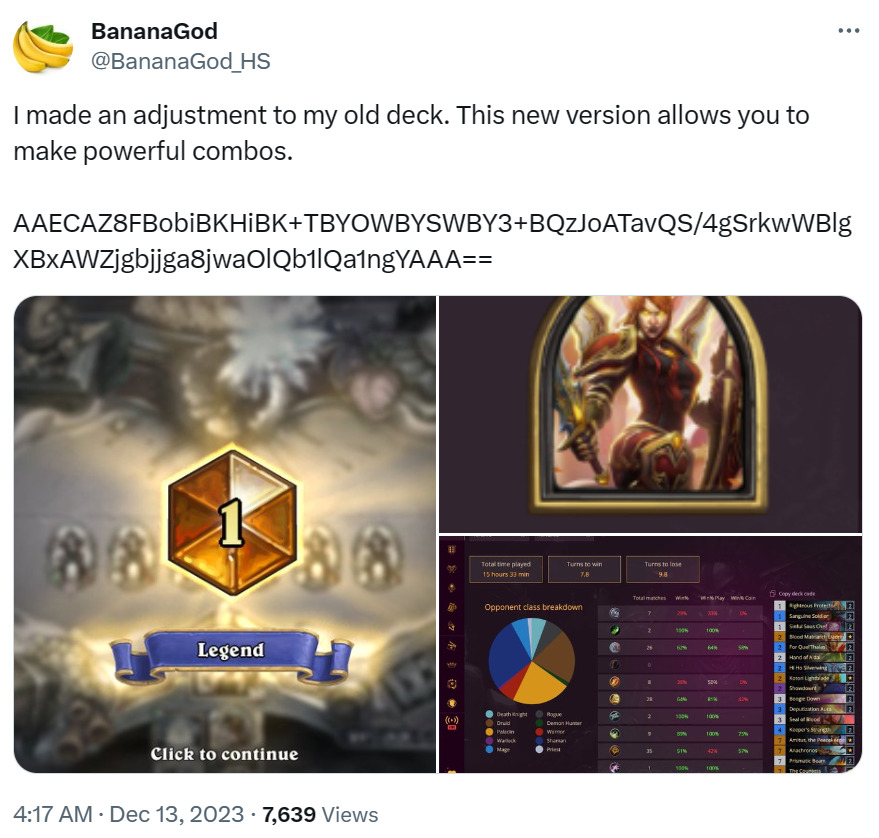Click the 7,639 Views counter
This screenshot has height=838, width=879.
click(x=320, y=814)
